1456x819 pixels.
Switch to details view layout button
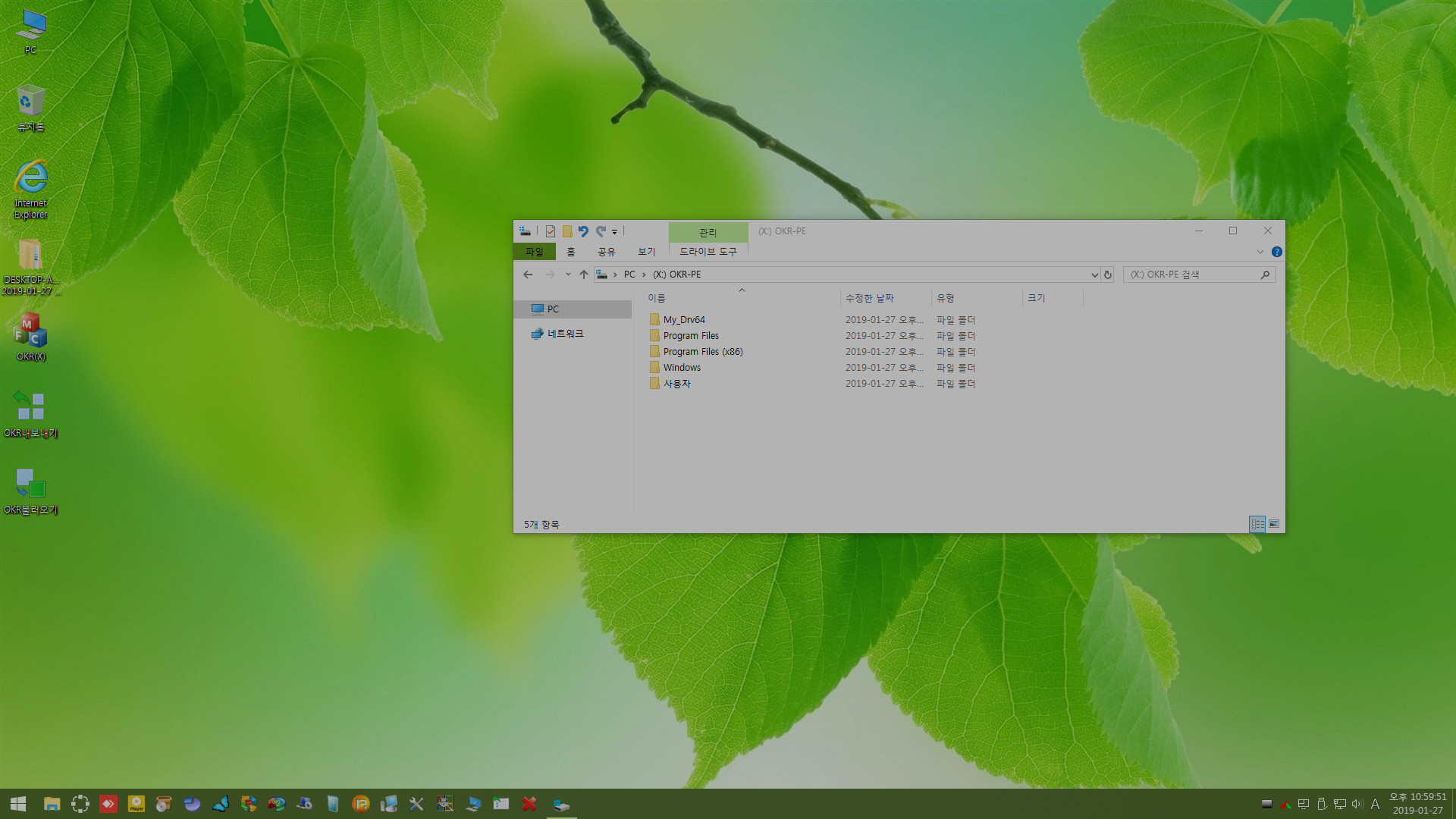(x=1257, y=524)
